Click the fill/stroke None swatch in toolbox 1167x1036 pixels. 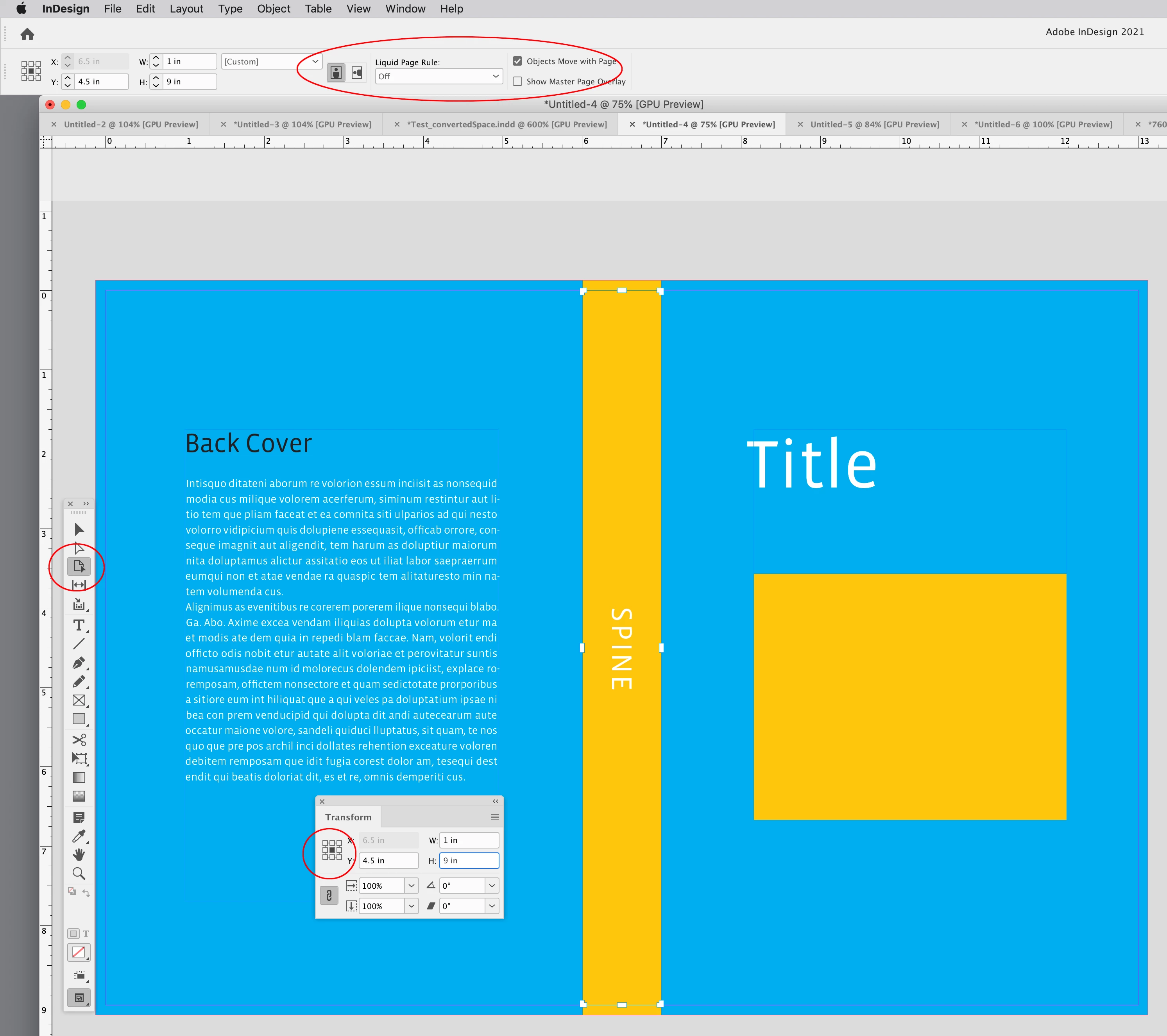coord(79,952)
